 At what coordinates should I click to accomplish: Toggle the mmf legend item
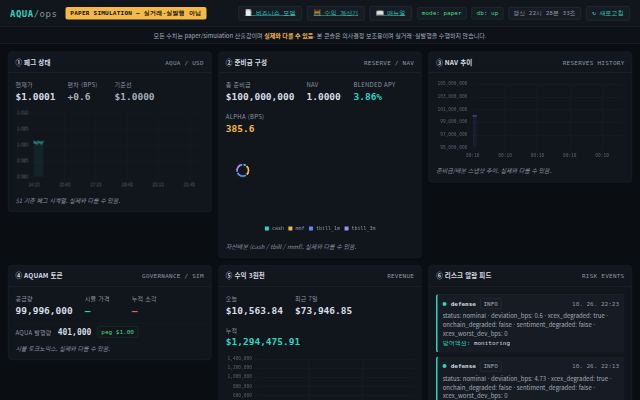pyautogui.click(x=296, y=228)
